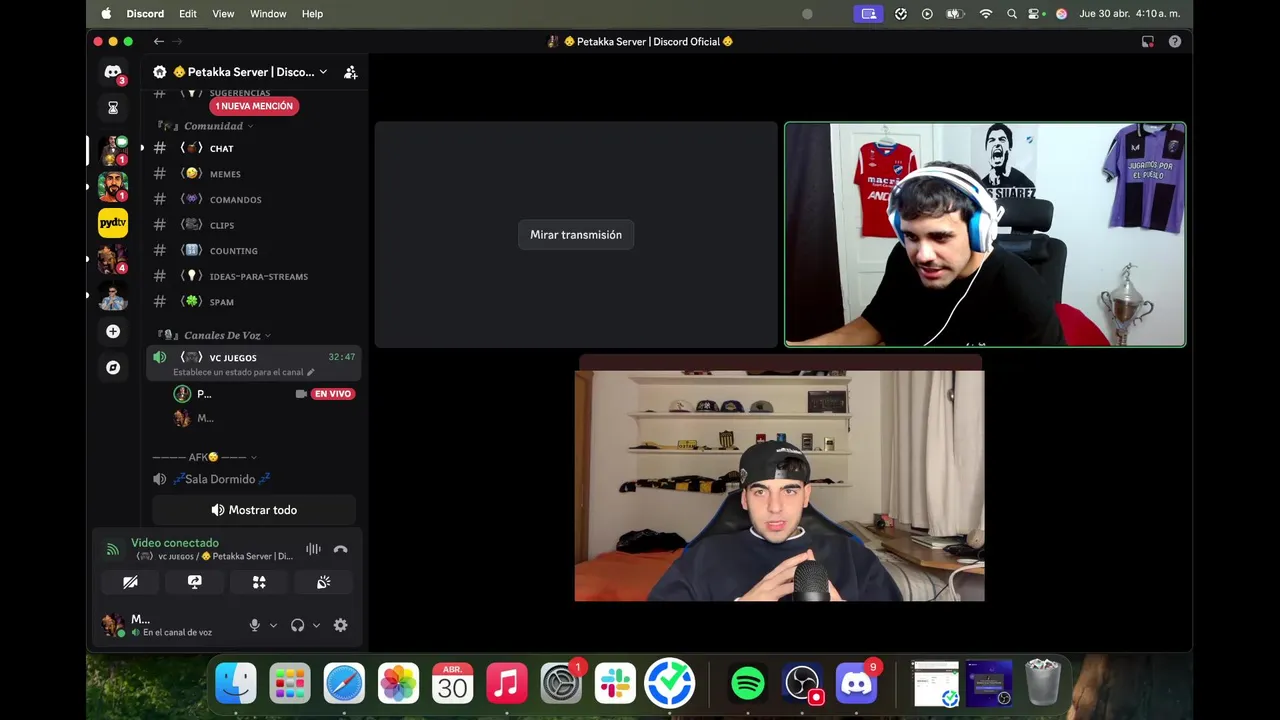1280x720 pixels.
Task: Collapse the Comunidad category
Action: tap(205, 126)
